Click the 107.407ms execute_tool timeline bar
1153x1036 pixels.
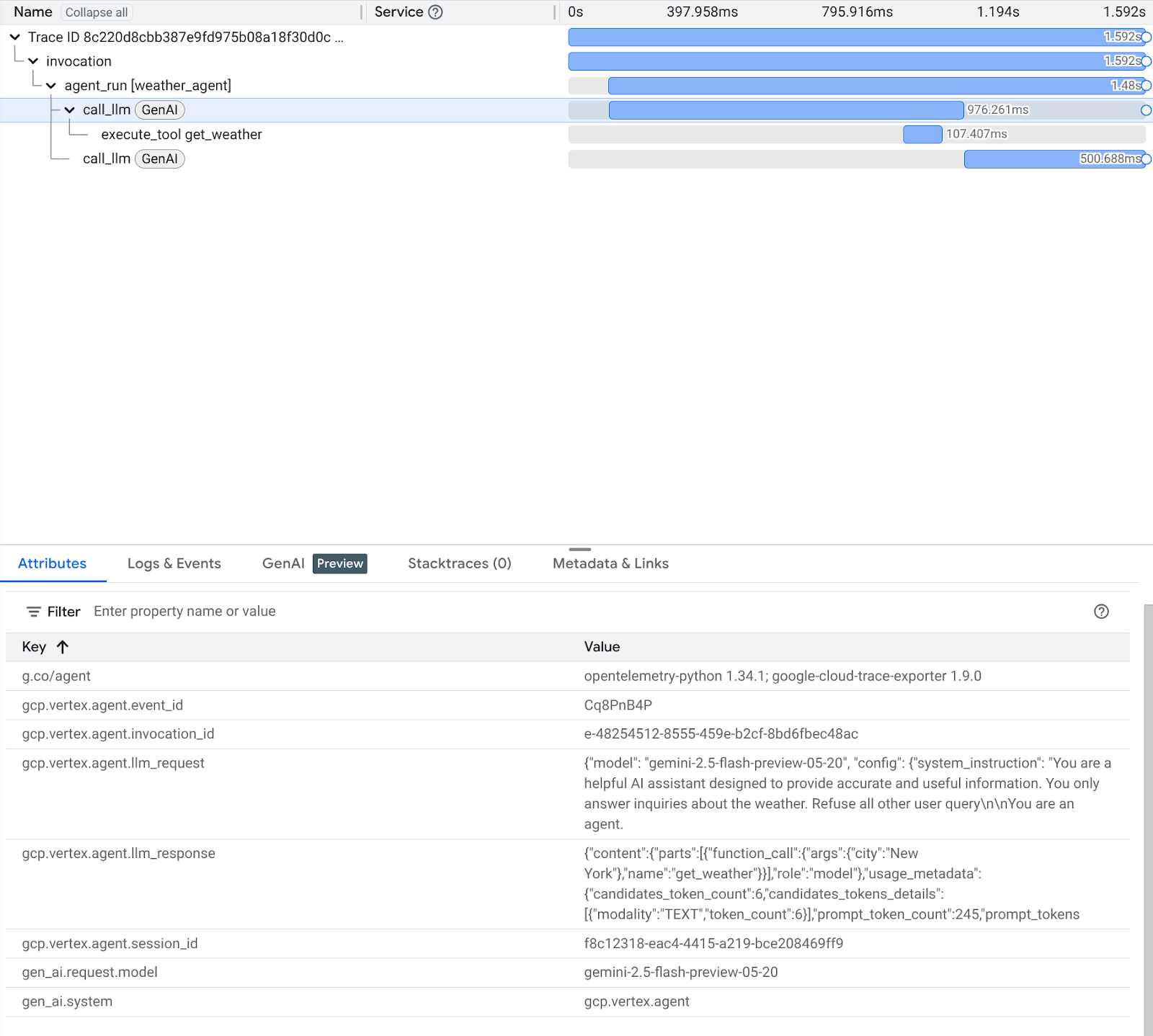pyautogui.click(x=922, y=135)
